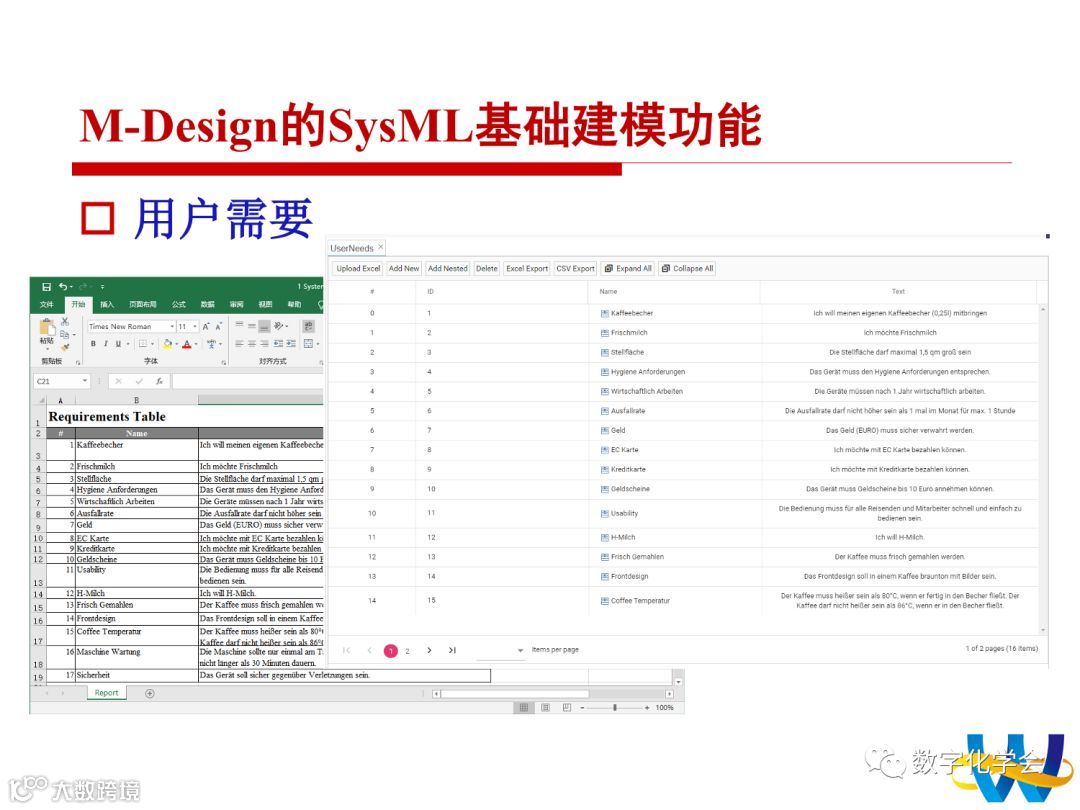The width and height of the screenshot is (1080, 810).
Task: Apply yellow fill color to cell
Action: [x=167, y=344]
